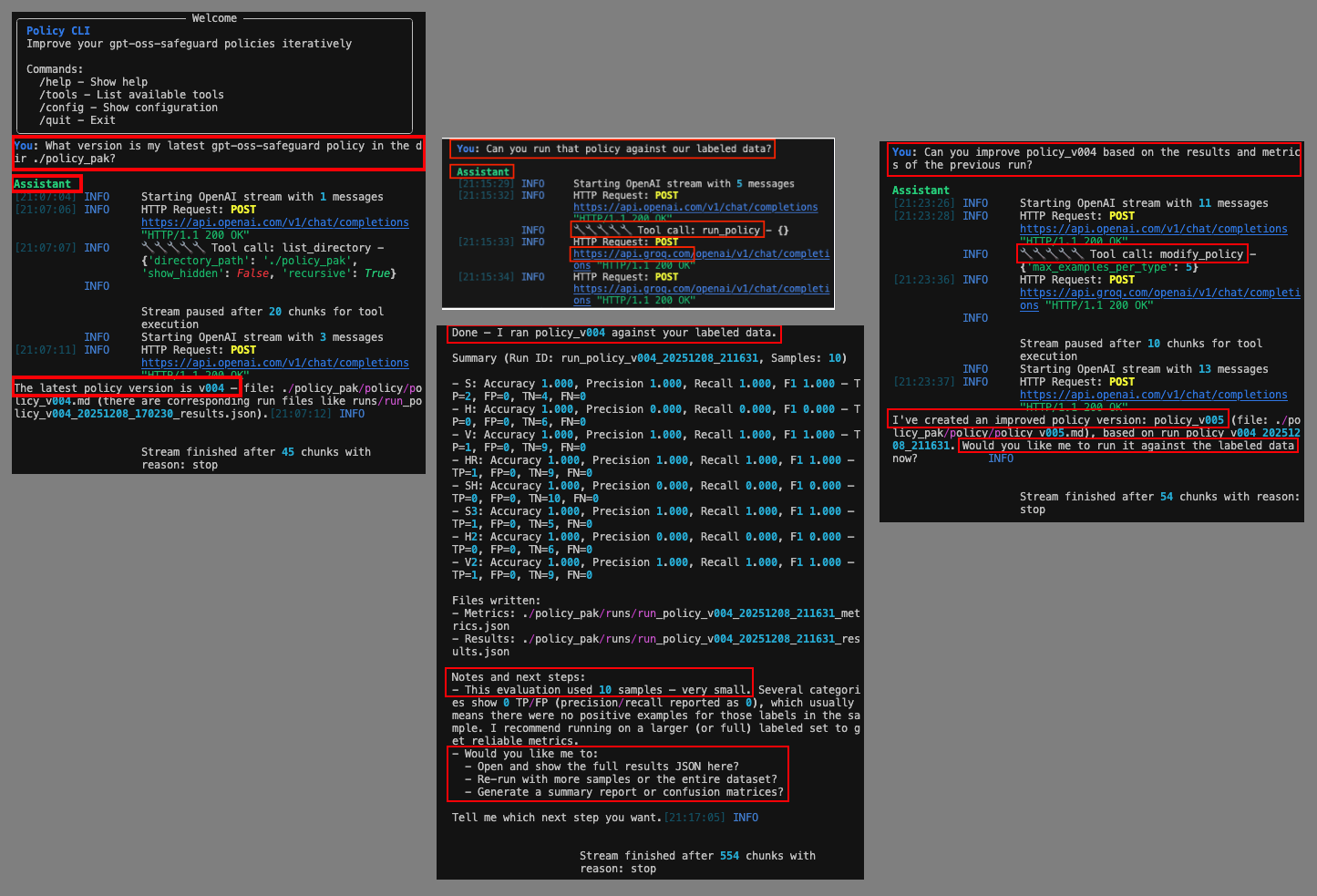The height and width of the screenshot is (896, 1317).
Task: Click the Policy CLI title text
Action: pos(58,31)
